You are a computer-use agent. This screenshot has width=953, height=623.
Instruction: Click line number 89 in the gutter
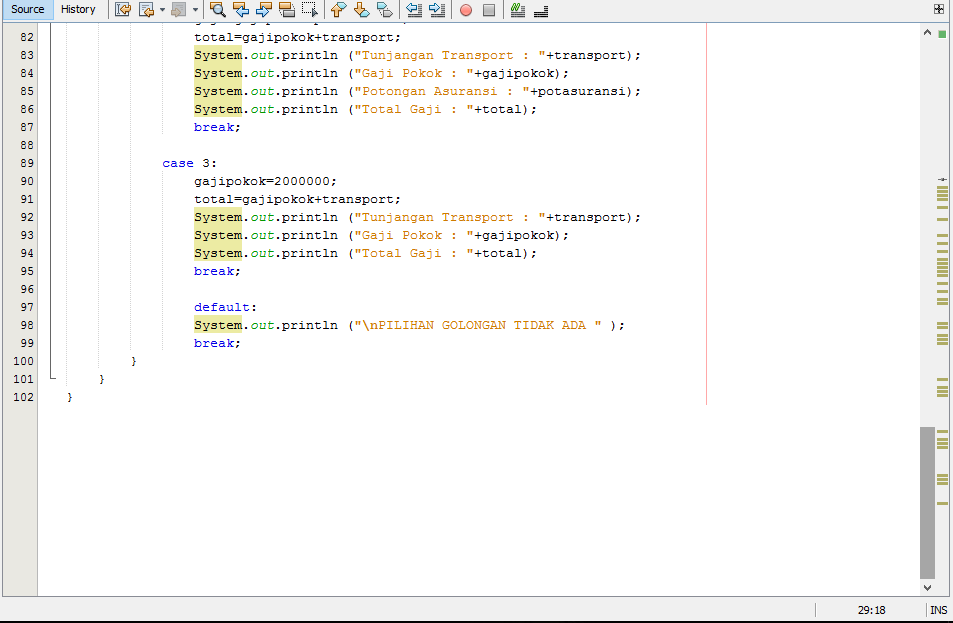(x=27, y=163)
